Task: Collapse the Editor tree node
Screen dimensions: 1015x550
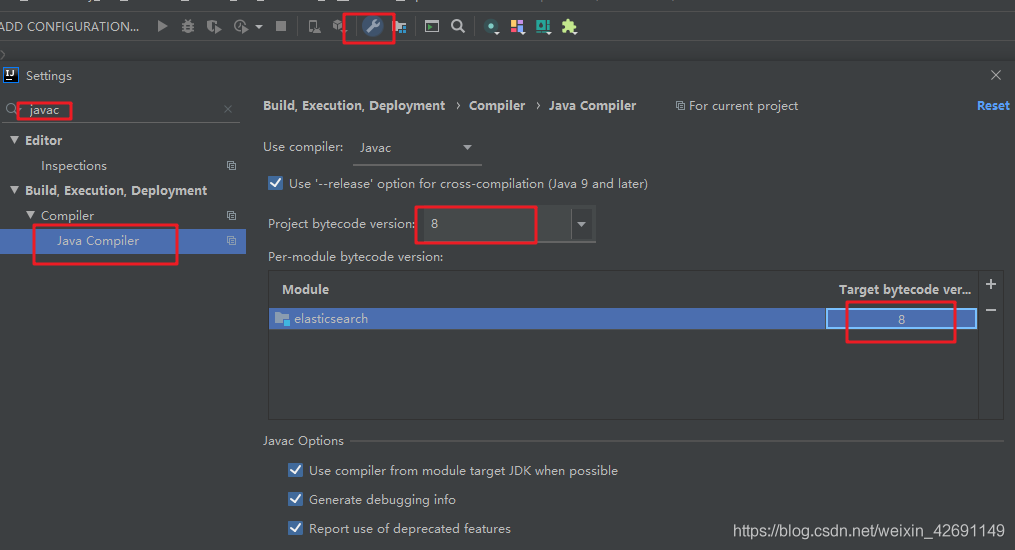Action: [14, 140]
